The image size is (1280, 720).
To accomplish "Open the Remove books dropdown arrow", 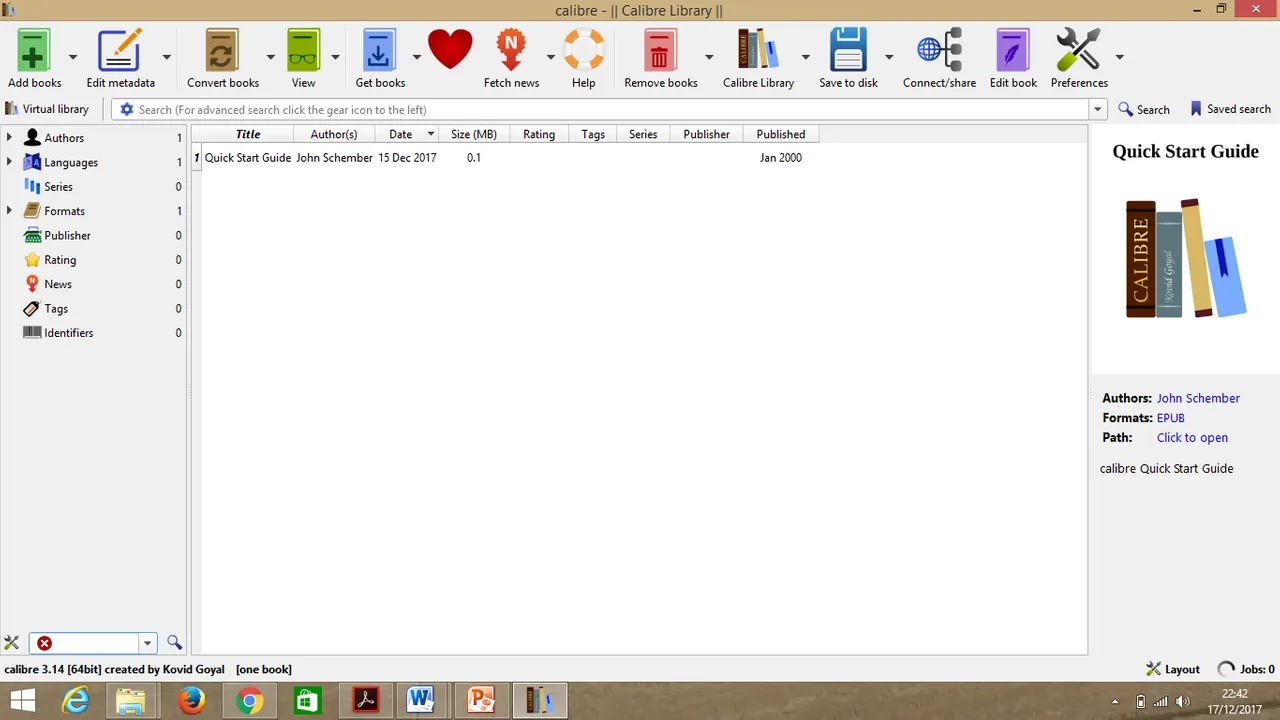I will pos(708,57).
